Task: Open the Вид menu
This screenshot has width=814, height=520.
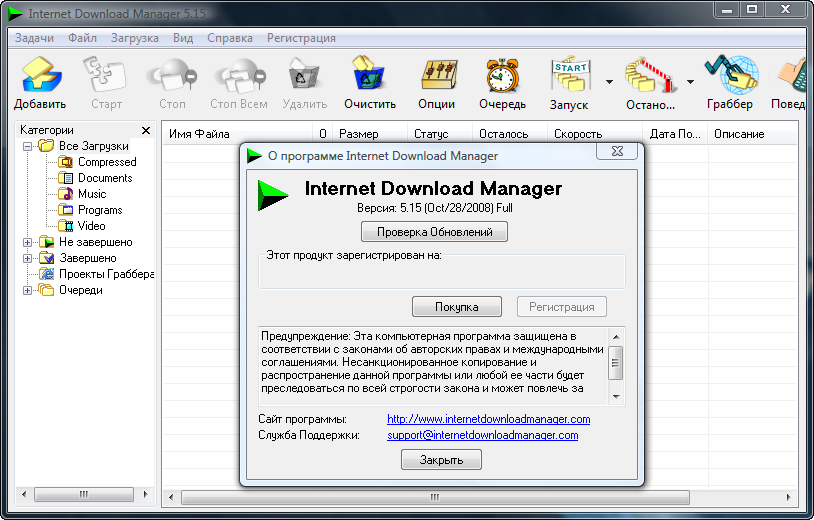Action: tap(183, 38)
